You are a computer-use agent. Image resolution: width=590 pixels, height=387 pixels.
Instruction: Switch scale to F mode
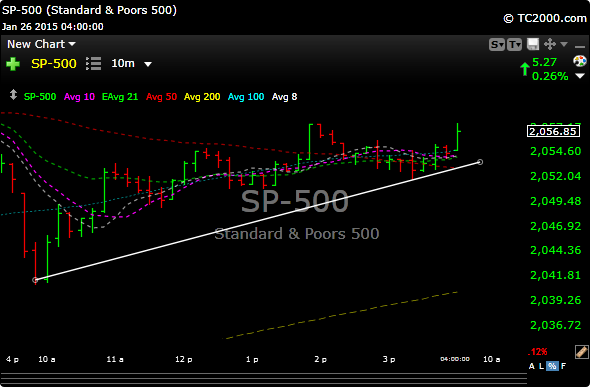[x=563, y=366]
